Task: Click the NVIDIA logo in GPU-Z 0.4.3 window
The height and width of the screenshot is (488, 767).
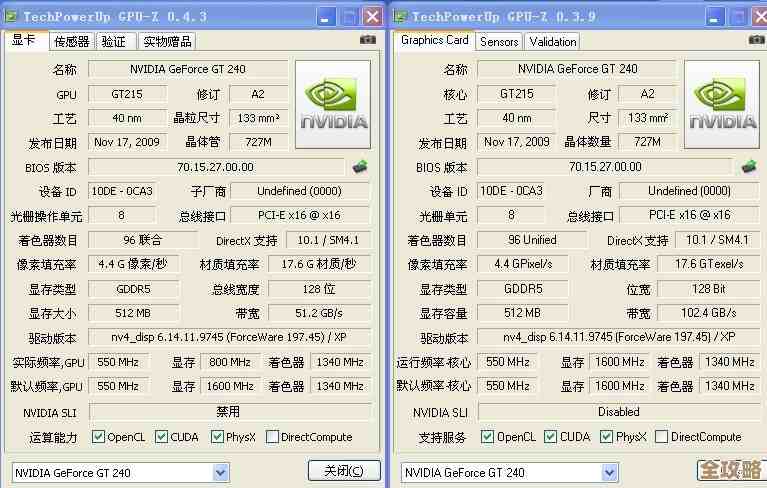Action: point(333,104)
